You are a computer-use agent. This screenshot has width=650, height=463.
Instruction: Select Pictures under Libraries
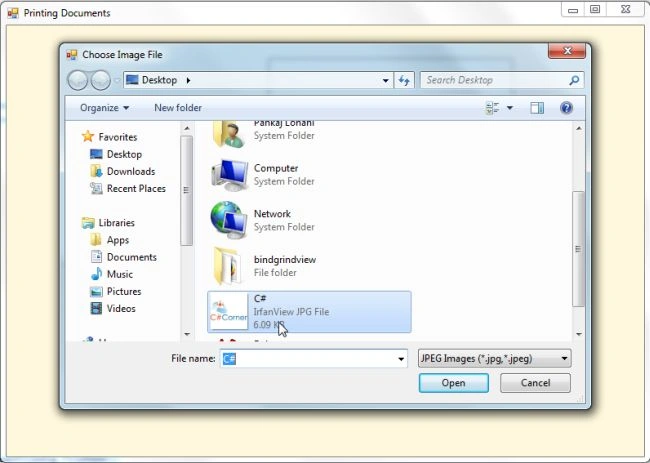pyautogui.click(x=124, y=291)
